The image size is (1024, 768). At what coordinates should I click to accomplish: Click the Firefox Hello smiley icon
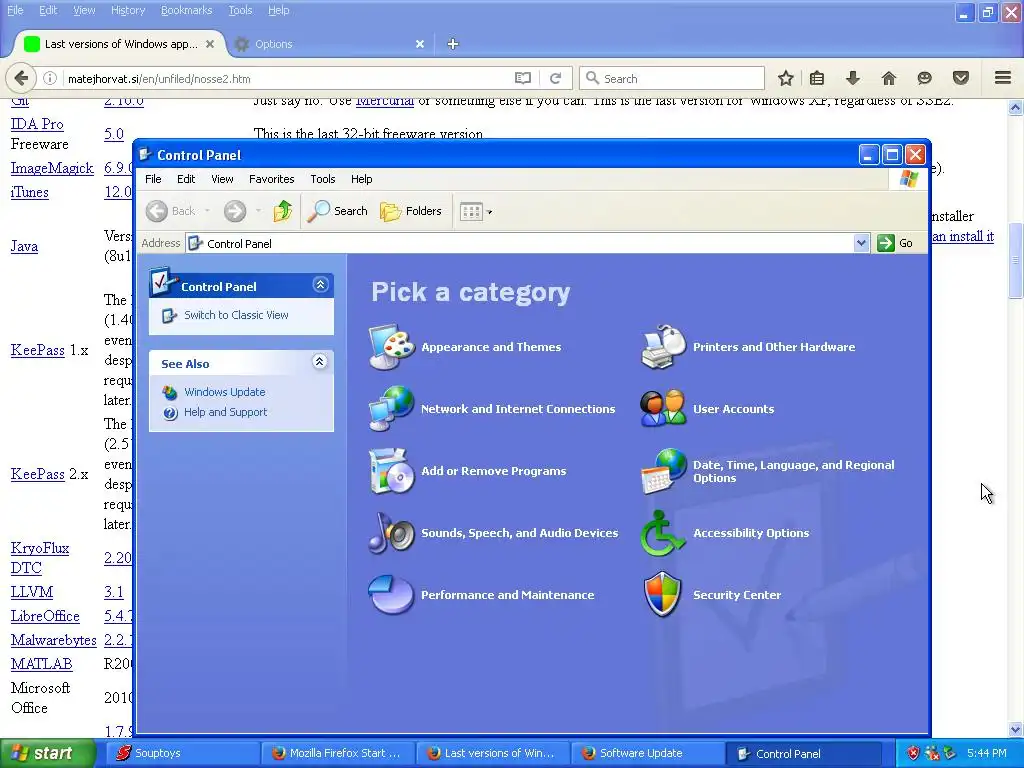(x=924, y=78)
